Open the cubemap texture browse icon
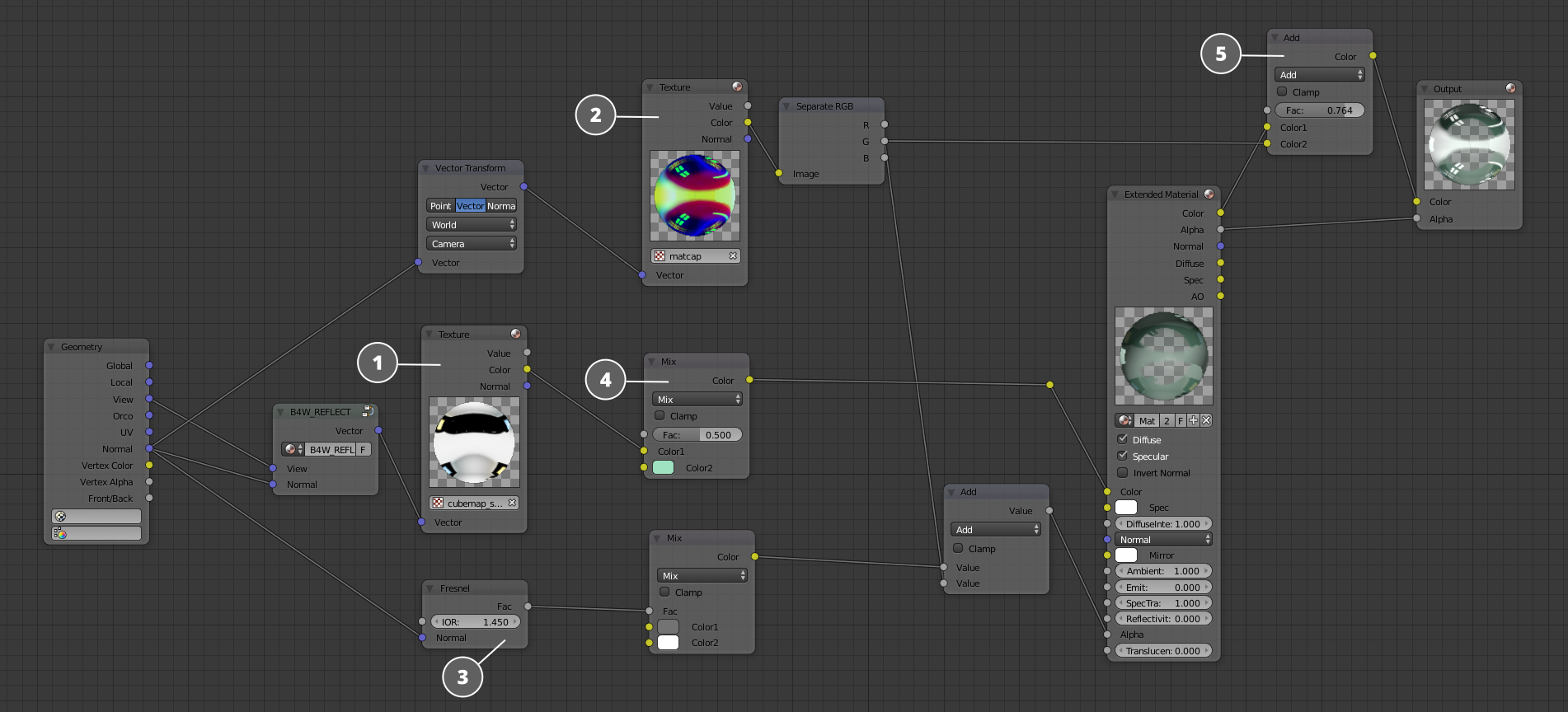Viewport: 1568px width, 712px height. point(438,503)
